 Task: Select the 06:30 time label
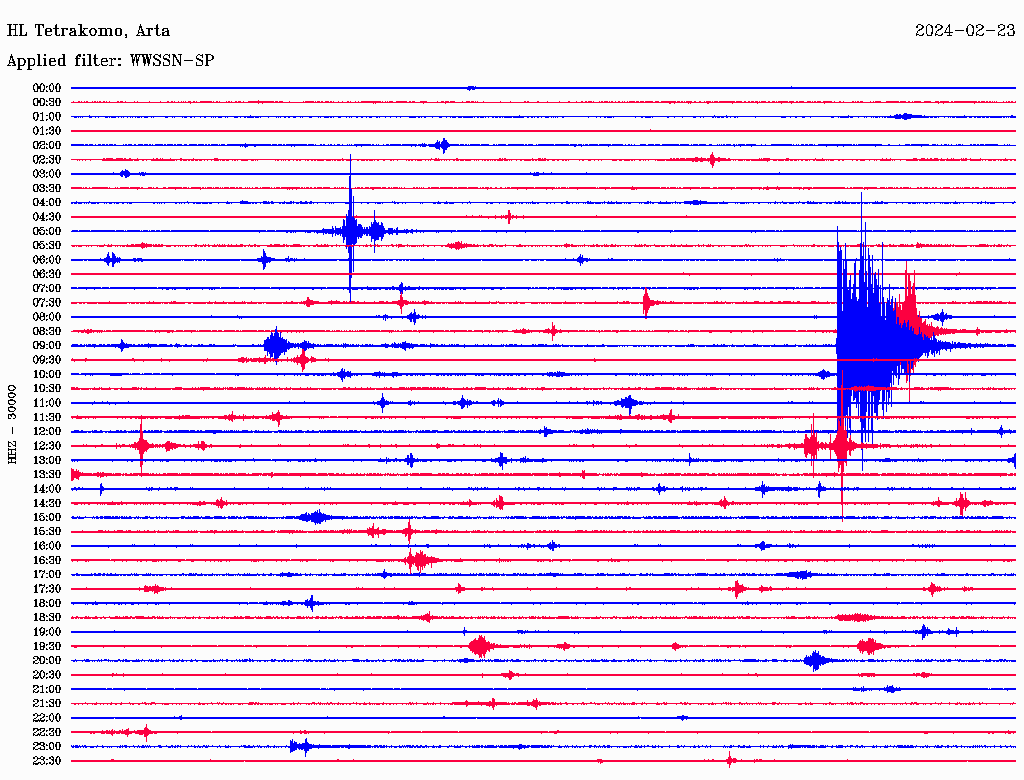[x=47, y=274]
